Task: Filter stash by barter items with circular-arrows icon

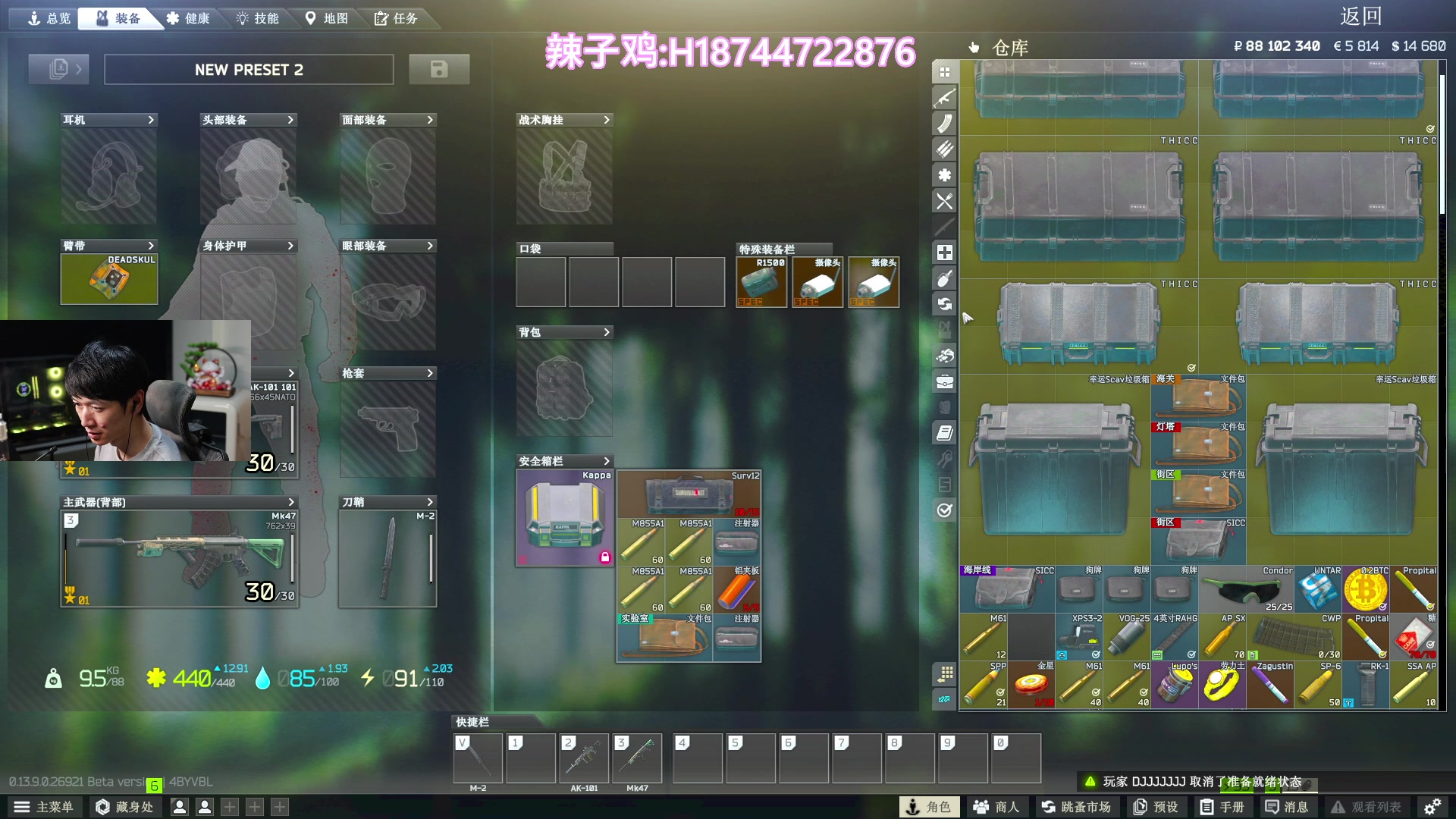Action: click(x=944, y=304)
